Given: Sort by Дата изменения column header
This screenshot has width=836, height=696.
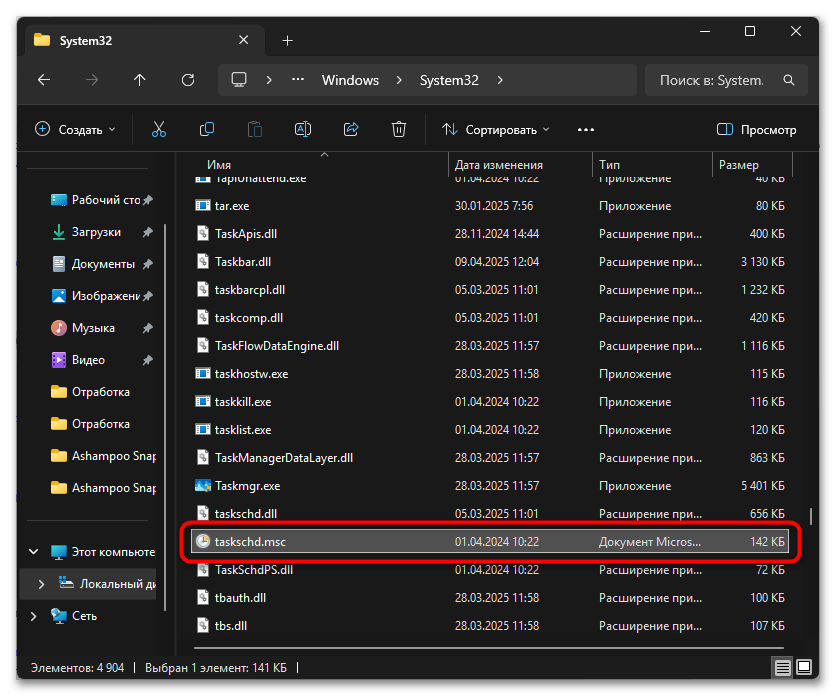Looking at the screenshot, I should click(520, 165).
